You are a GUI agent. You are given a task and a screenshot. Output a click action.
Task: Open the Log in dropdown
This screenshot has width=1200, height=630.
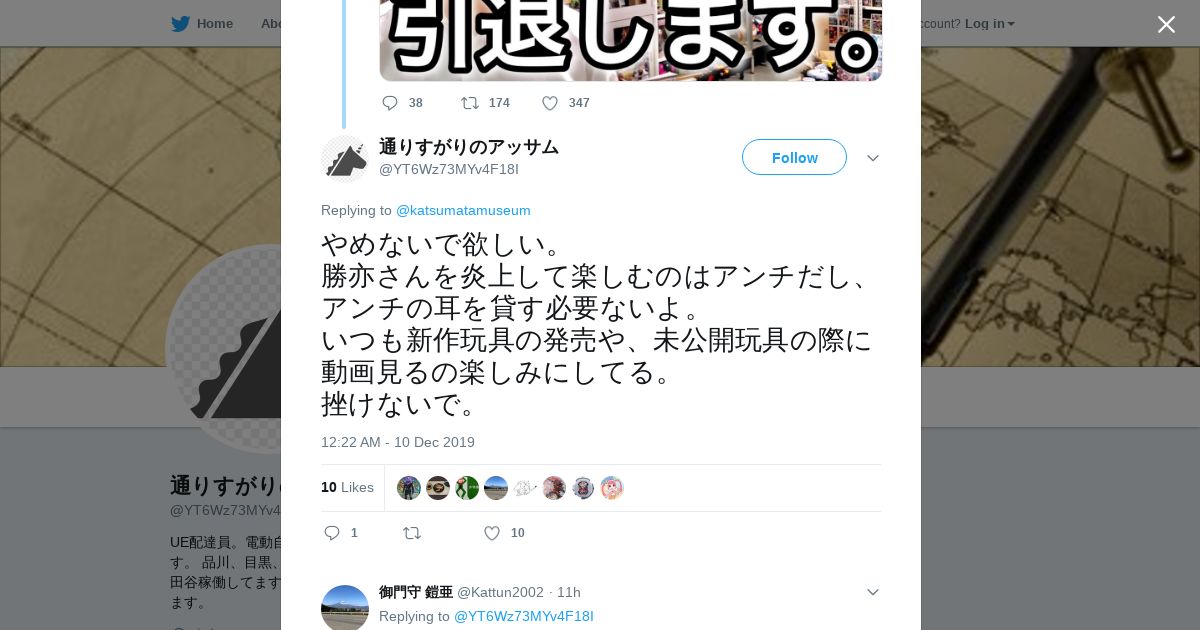tap(989, 23)
